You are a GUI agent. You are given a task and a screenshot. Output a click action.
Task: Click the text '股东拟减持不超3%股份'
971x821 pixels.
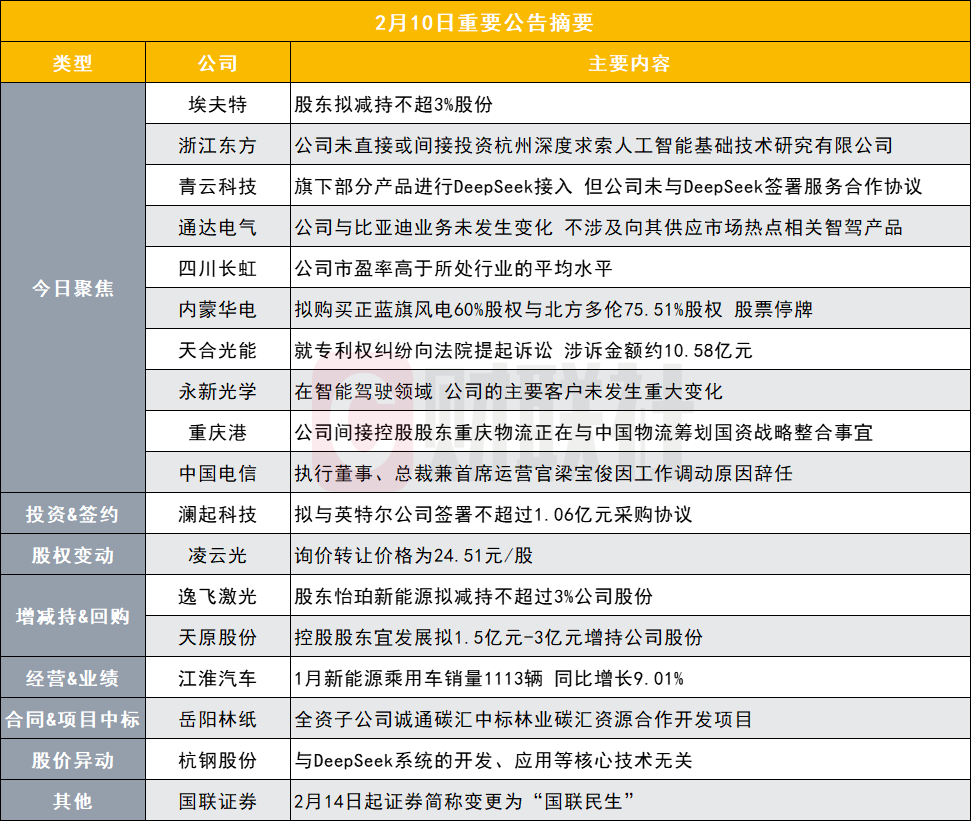(x=393, y=104)
